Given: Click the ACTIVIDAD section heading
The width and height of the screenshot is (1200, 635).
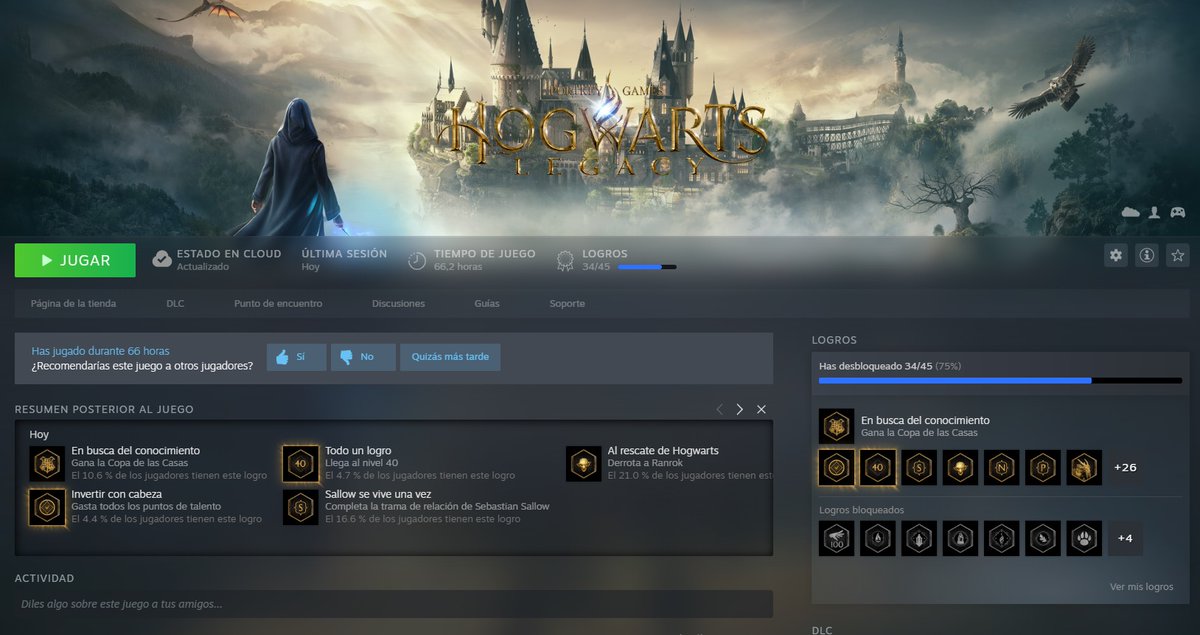Looking at the screenshot, I should [44, 578].
